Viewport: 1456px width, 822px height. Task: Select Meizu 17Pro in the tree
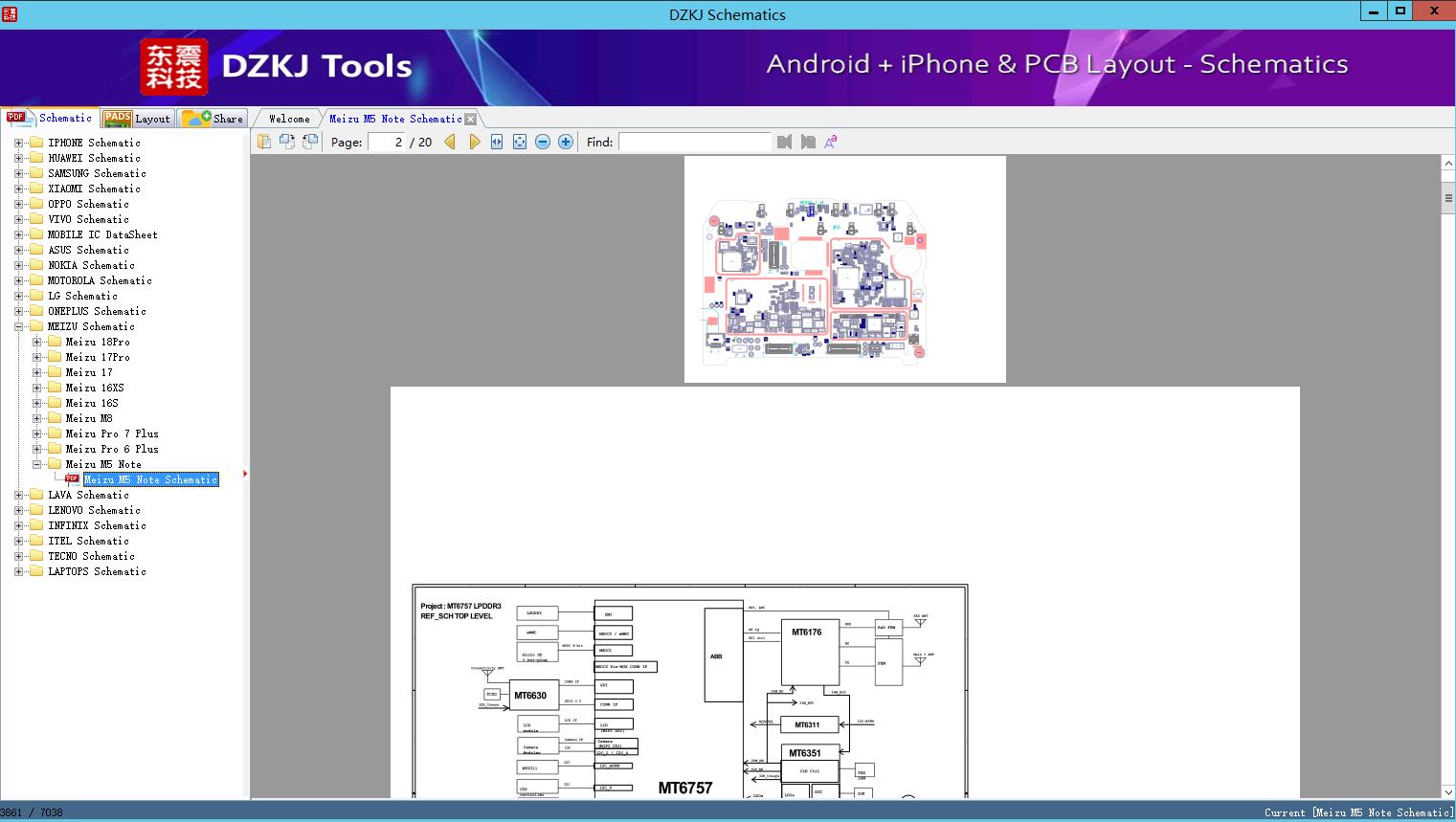click(98, 357)
